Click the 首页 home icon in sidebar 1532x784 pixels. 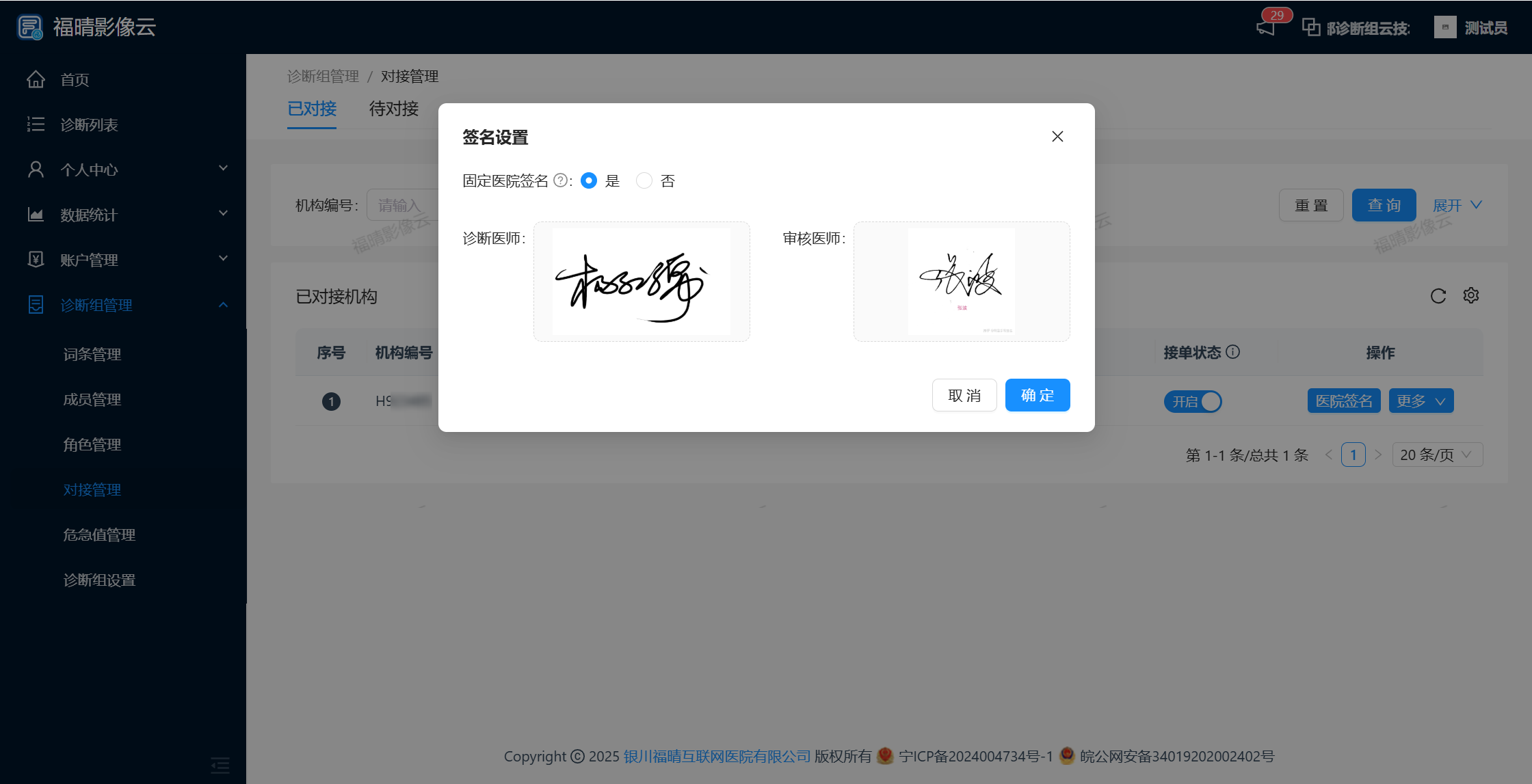(36, 80)
